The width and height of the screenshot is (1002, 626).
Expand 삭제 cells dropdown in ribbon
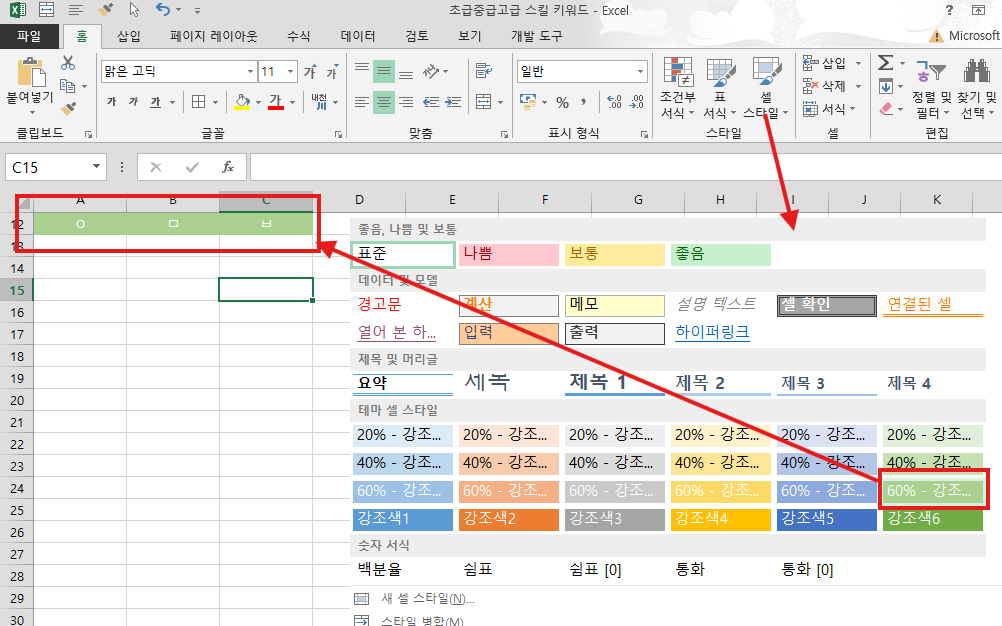[858, 86]
